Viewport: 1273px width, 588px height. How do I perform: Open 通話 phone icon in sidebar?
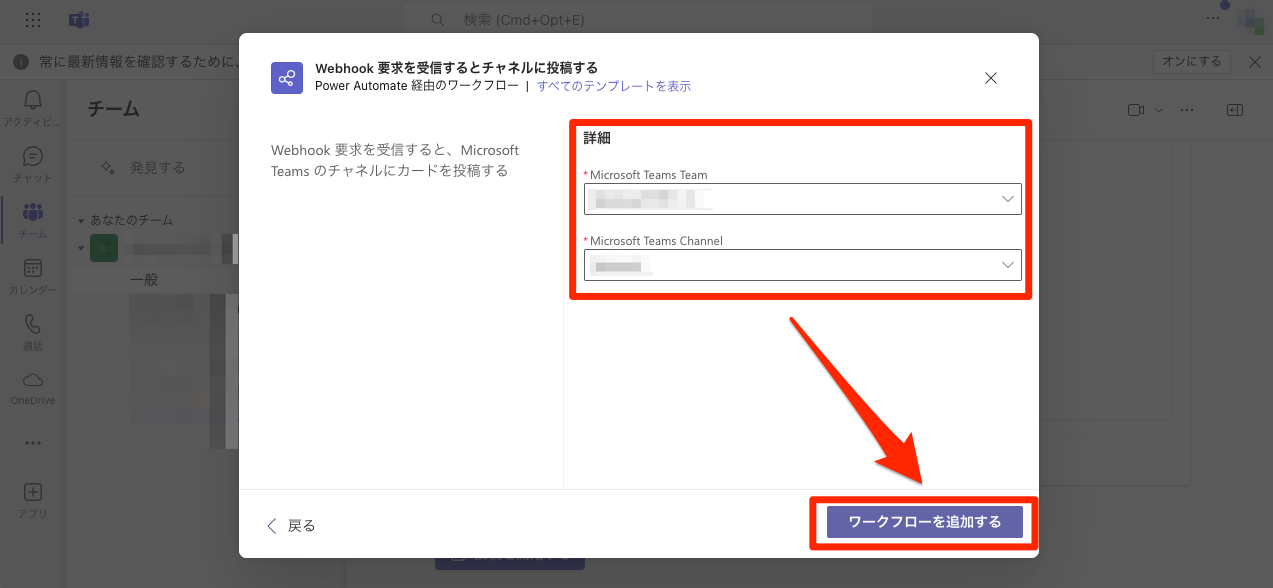click(33, 332)
